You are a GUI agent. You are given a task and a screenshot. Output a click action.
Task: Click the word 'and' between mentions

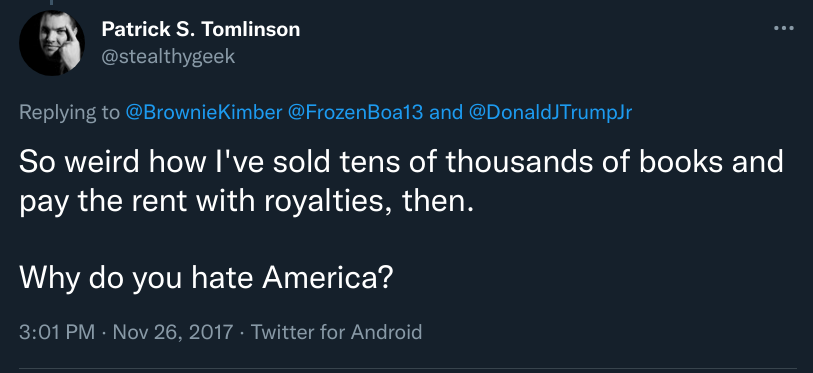point(446,113)
